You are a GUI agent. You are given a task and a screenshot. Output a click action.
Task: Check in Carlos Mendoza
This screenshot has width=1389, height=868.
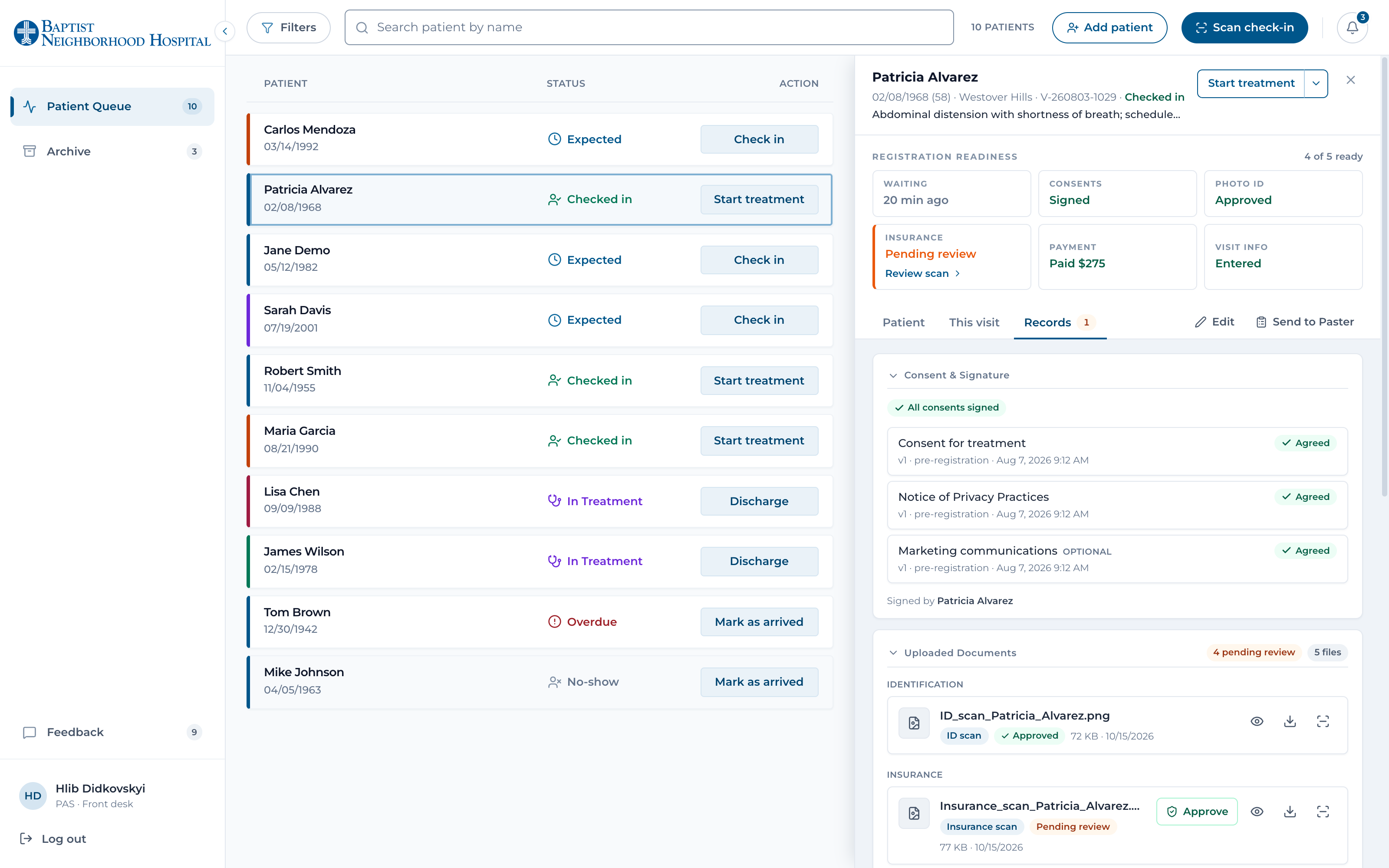coord(759,139)
